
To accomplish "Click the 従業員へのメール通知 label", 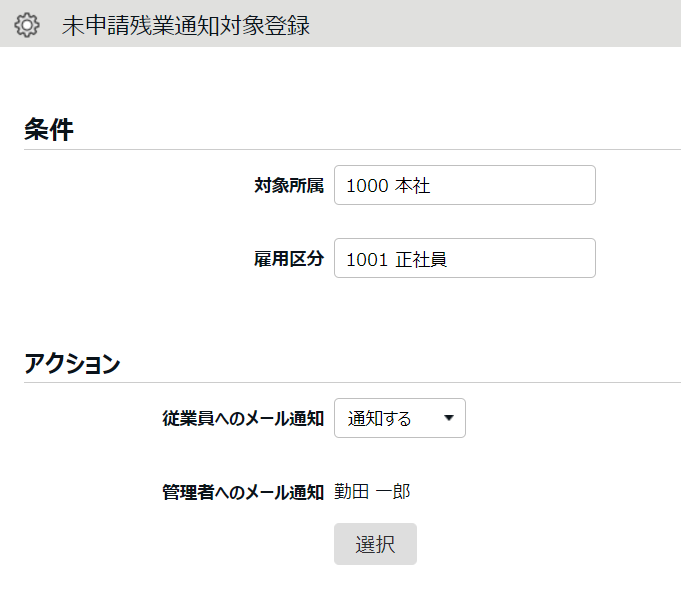I will click(243, 418).
